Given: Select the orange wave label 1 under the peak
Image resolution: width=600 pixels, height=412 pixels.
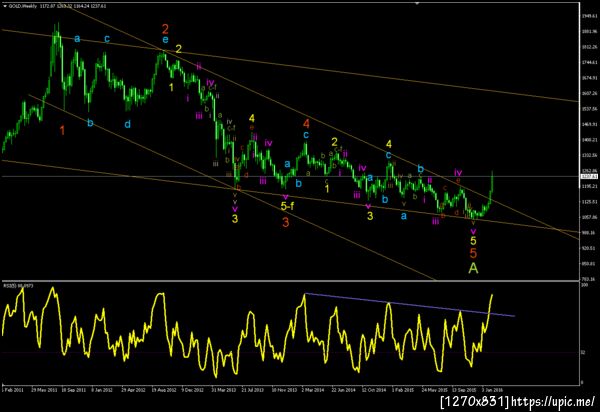Looking at the screenshot, I should tap(62, 130).
